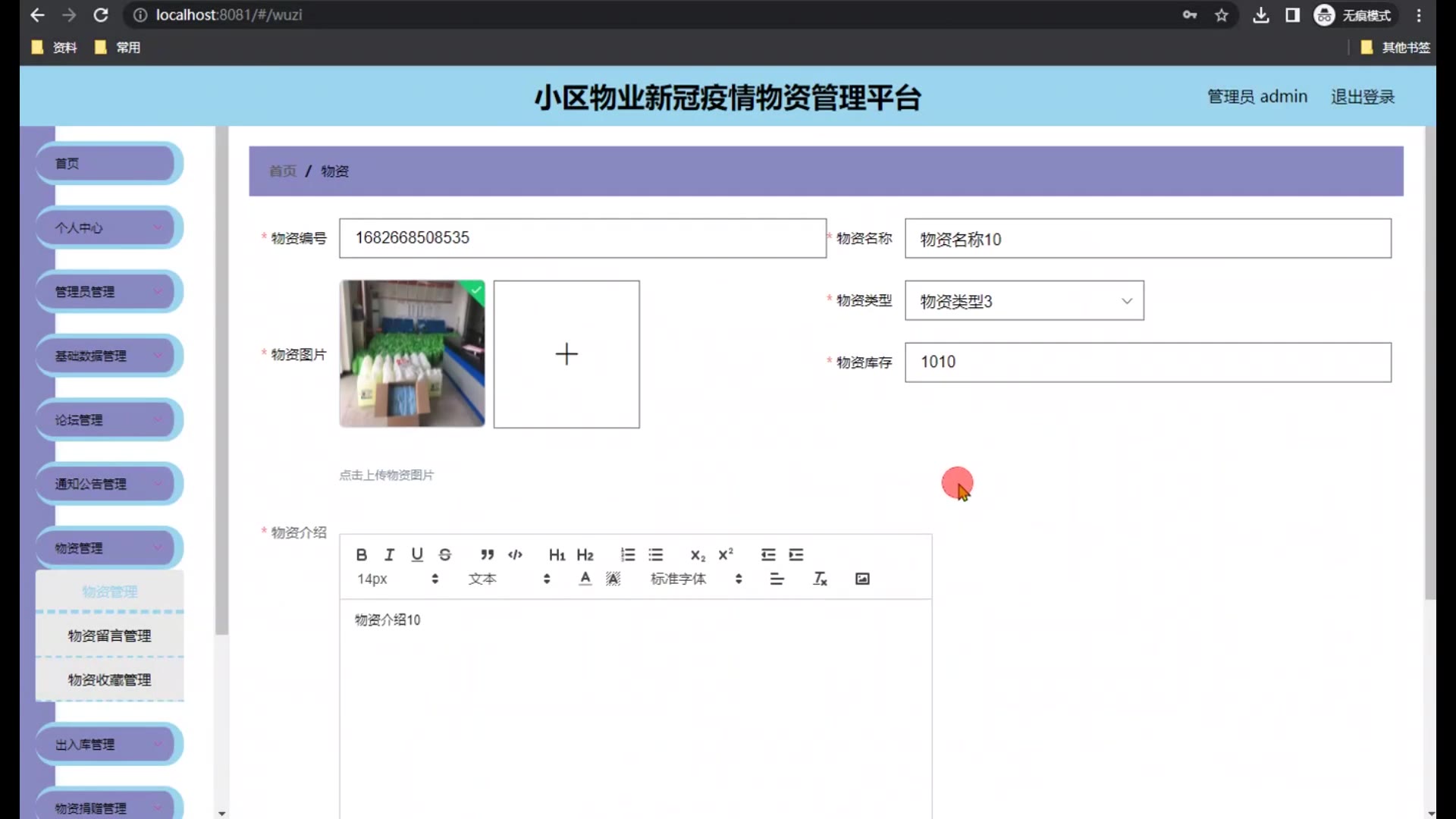Toggle subscript text formatting

698,555
